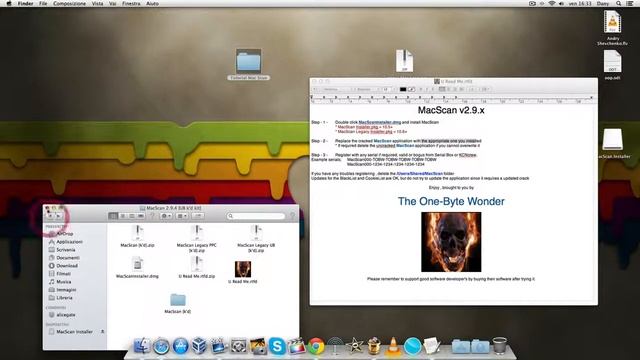The height and width of the screenshot is (360, 640).
Task: Select the .odt document on desktop
Action: pyautogui.click(x=612, y=61)
